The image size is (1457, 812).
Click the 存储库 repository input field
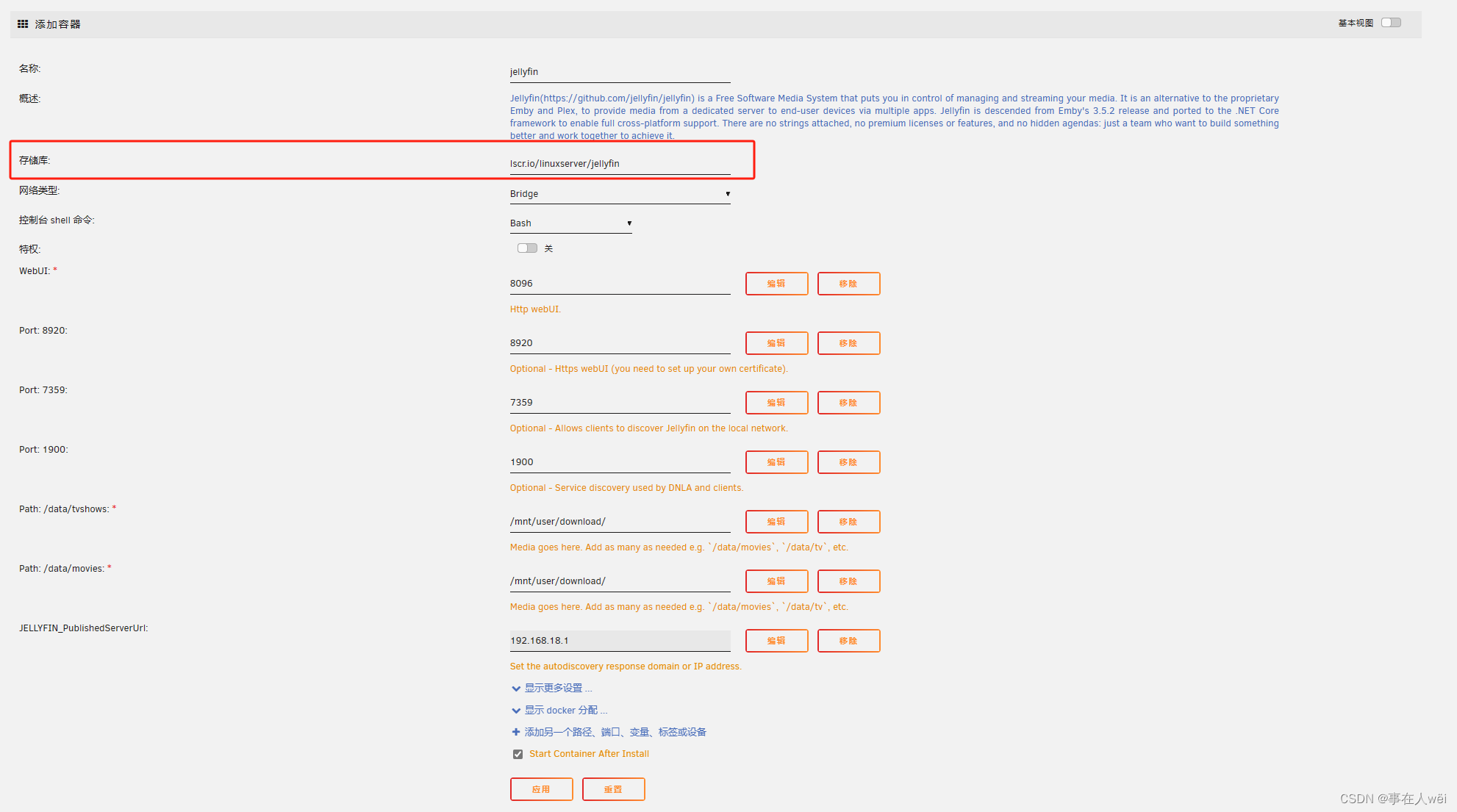[x=620, y=164]
